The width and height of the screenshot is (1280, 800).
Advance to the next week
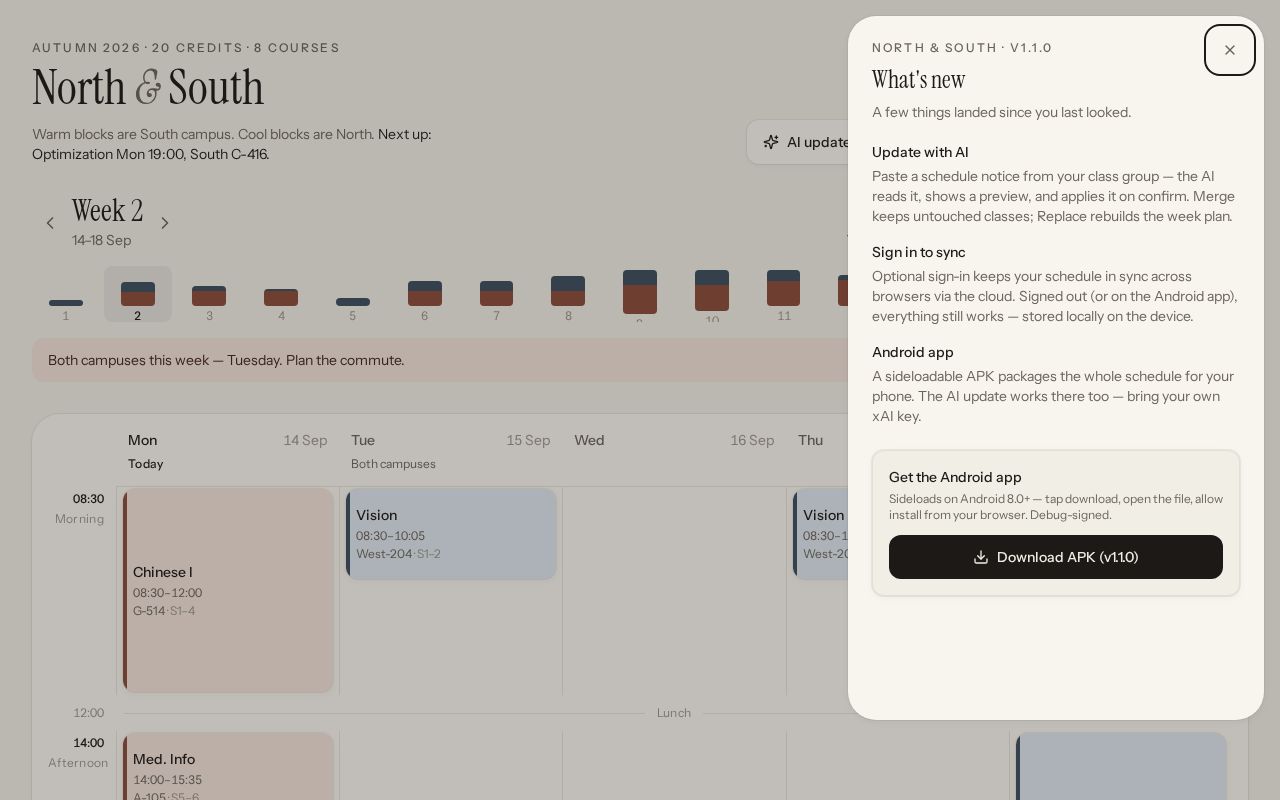(x=165, y=223)
